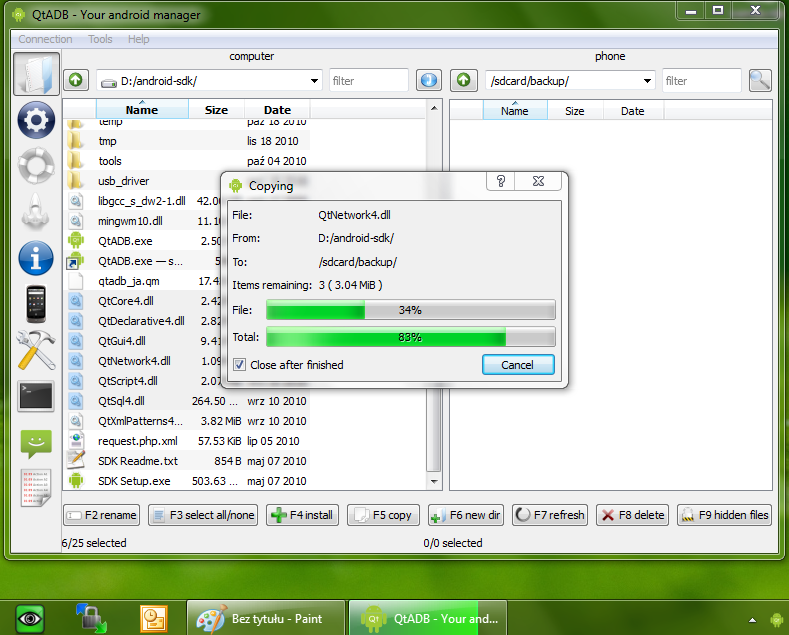Screen dimensions: 789x635
Task: Switch to Bez tytułu - Paint in the taskbar
Action: point(266,618)
